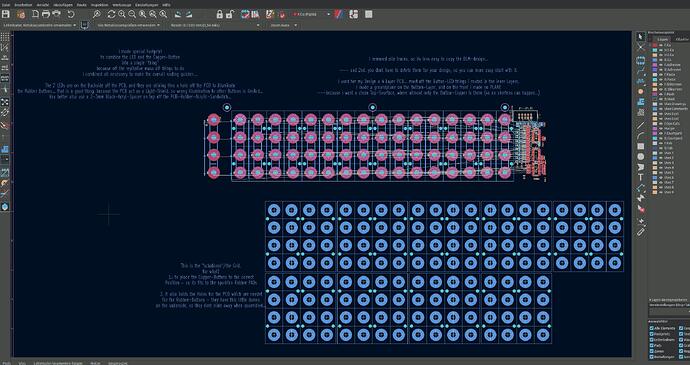
Task: Open the Ansicht menu
Action: click(x=43, y=4)
